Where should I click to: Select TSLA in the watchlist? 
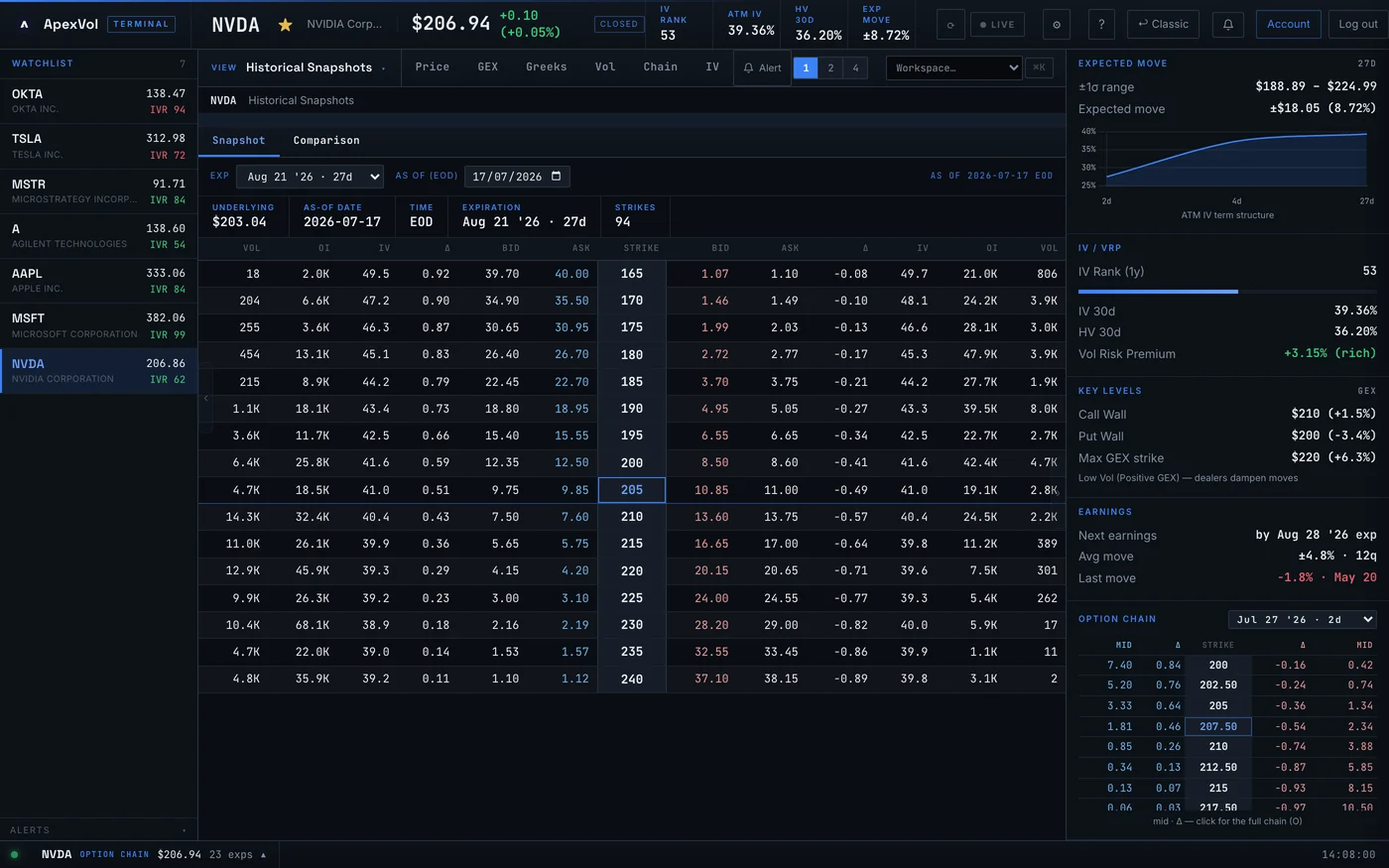pyautogui.click(x=98, y=146)
